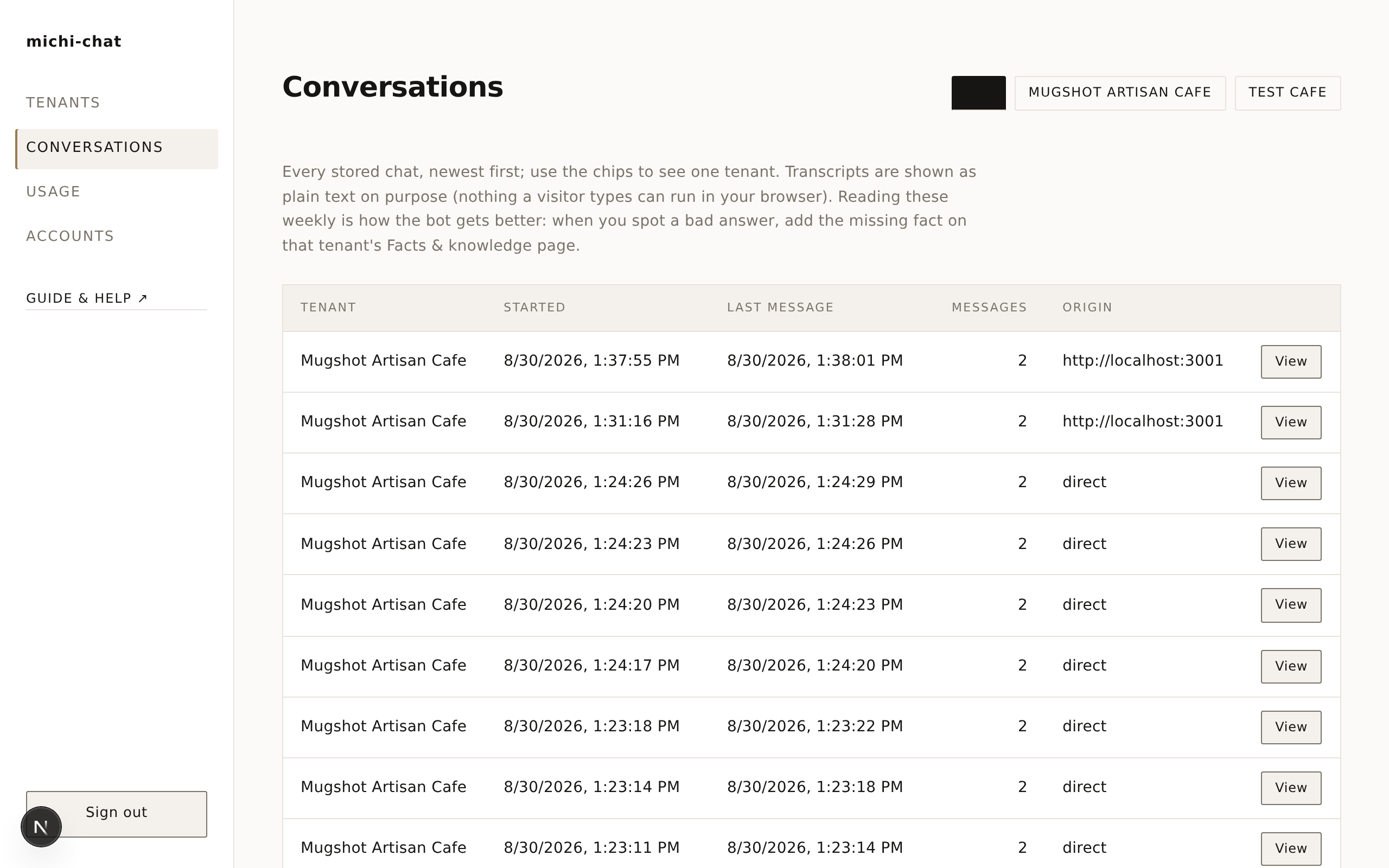Click last message time 8/30/2026, 1:31:28 PM
Screen dimensions: 1389x868
coord(814,422)
